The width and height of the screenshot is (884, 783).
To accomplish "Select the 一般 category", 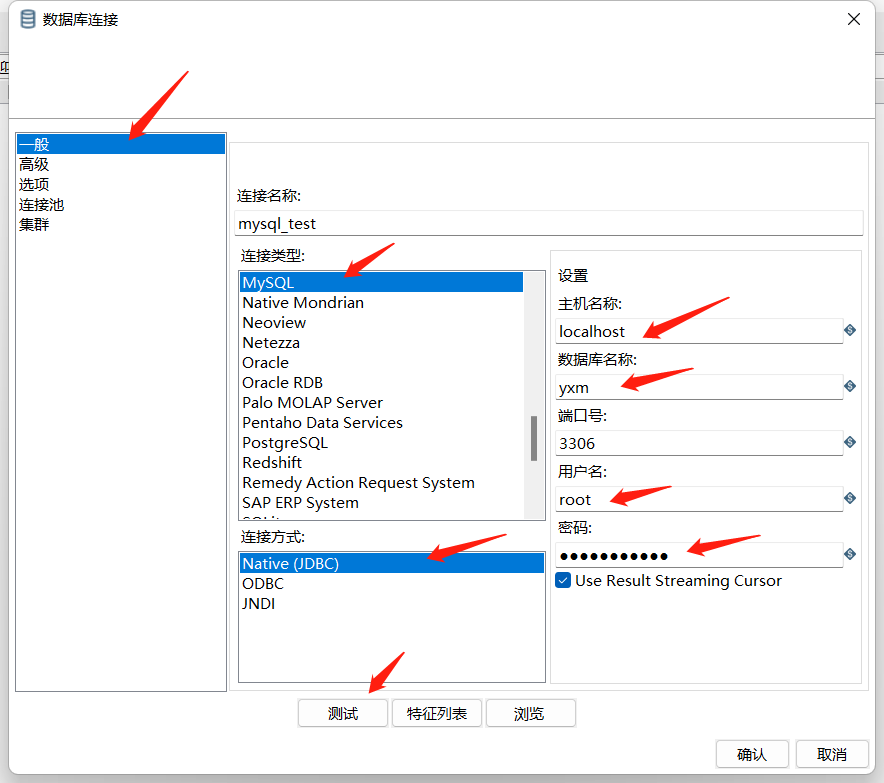I will click(121, 144).
